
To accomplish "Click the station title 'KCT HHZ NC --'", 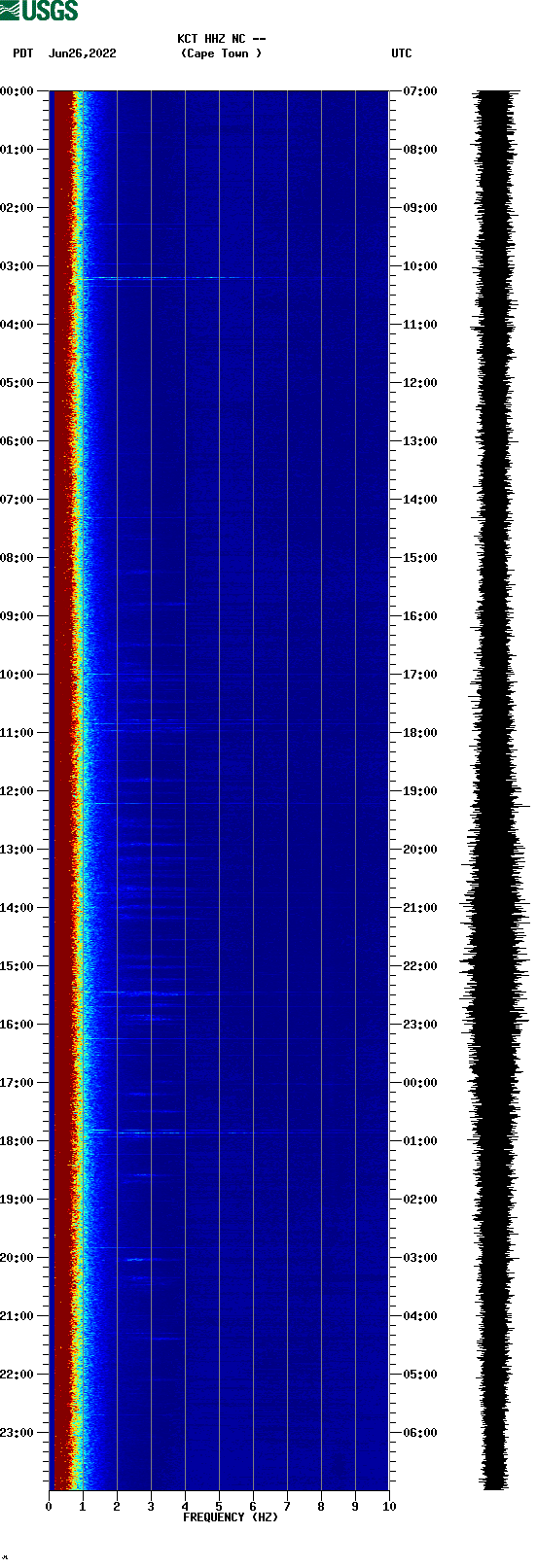I will [221, 39].
